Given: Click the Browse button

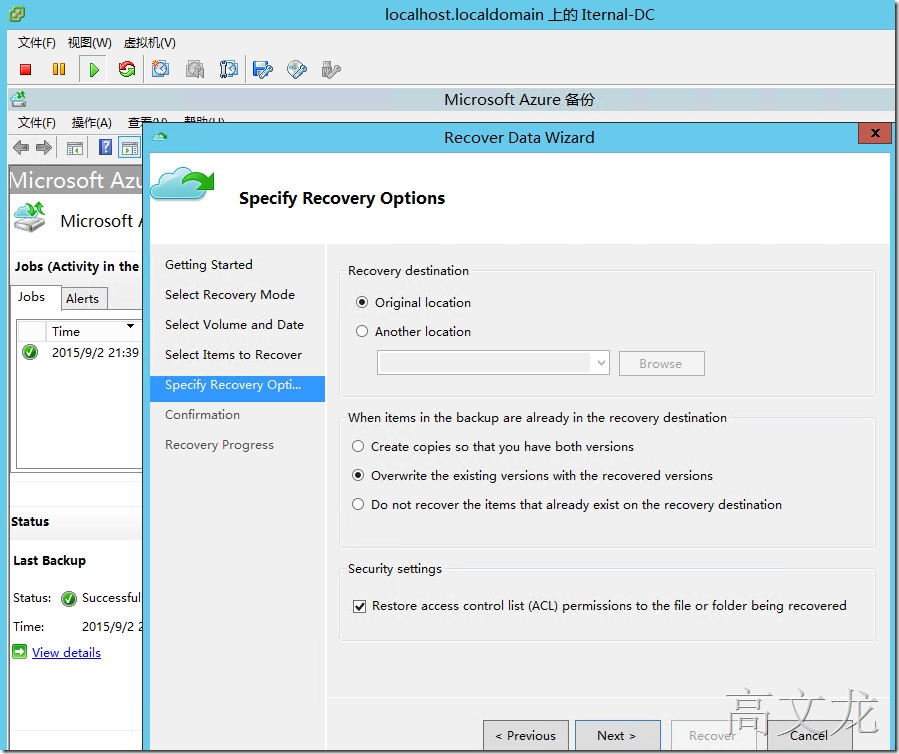Looking at the screenshot, I should point(661,364).
